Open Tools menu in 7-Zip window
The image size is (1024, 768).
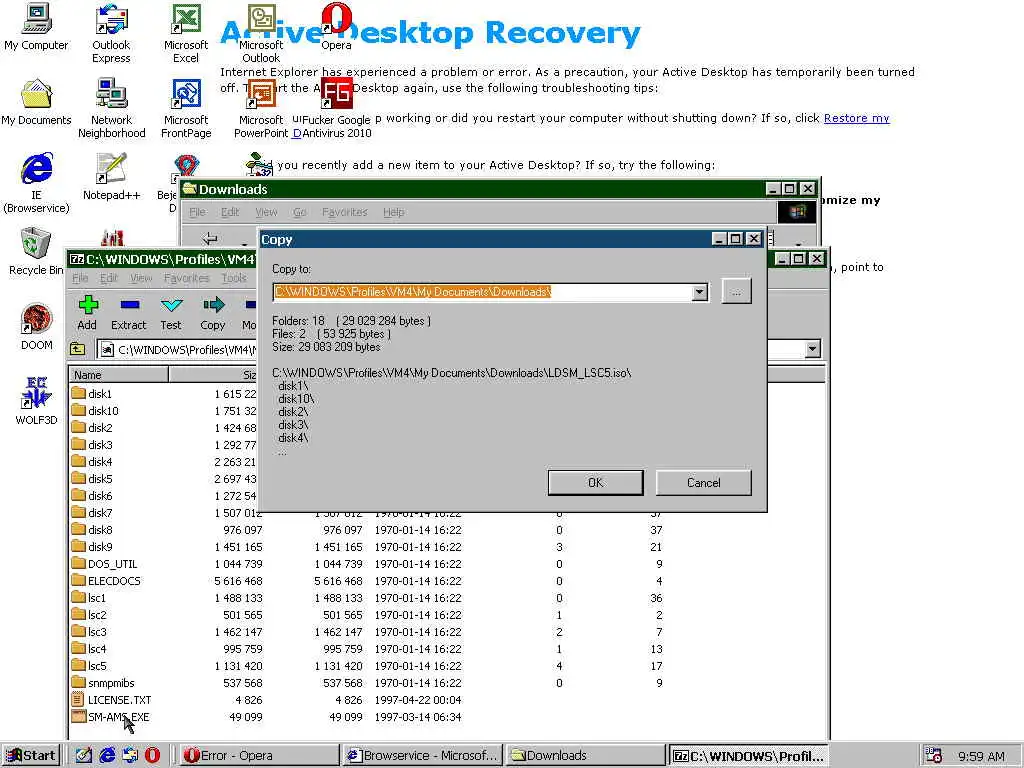(x=234, y=278)
